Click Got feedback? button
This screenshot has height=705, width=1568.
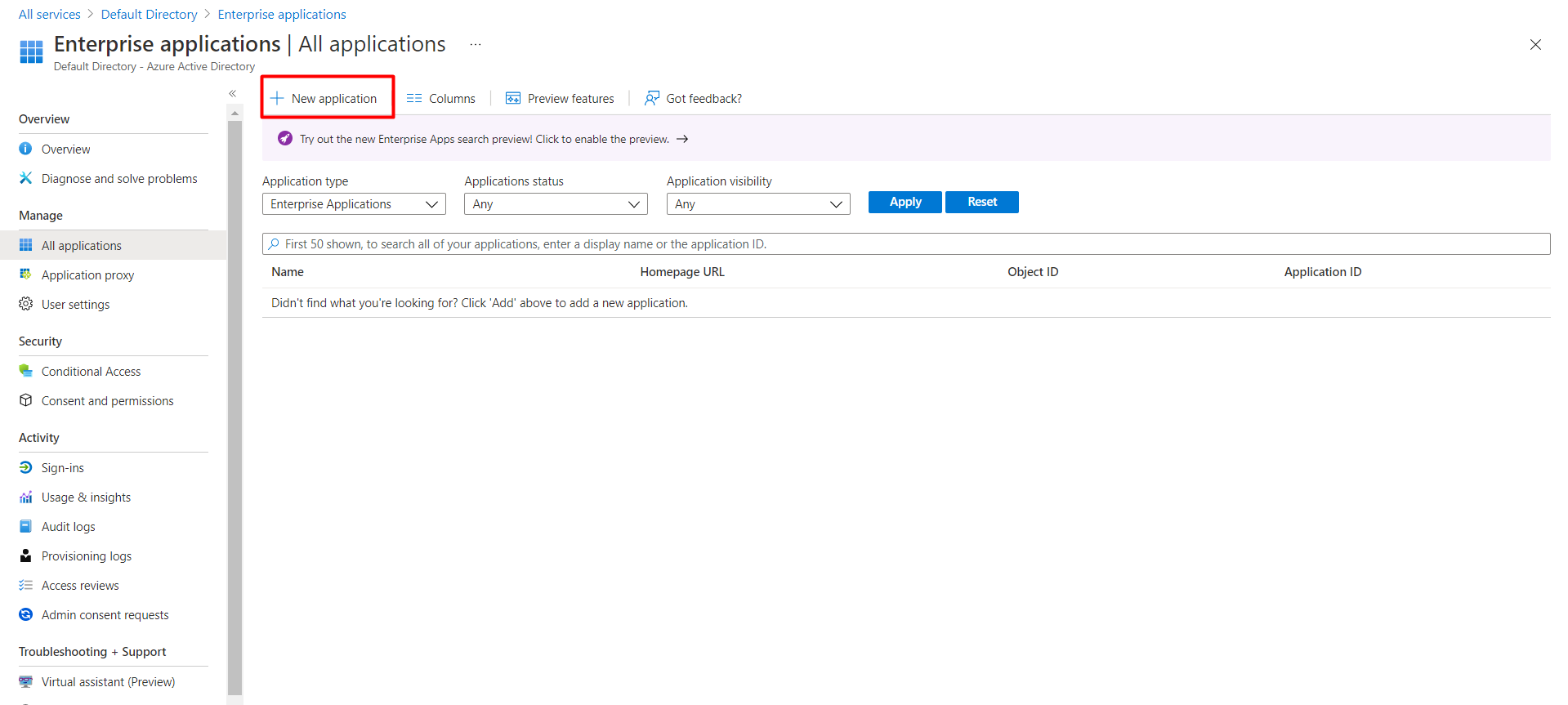click(694, 98)
